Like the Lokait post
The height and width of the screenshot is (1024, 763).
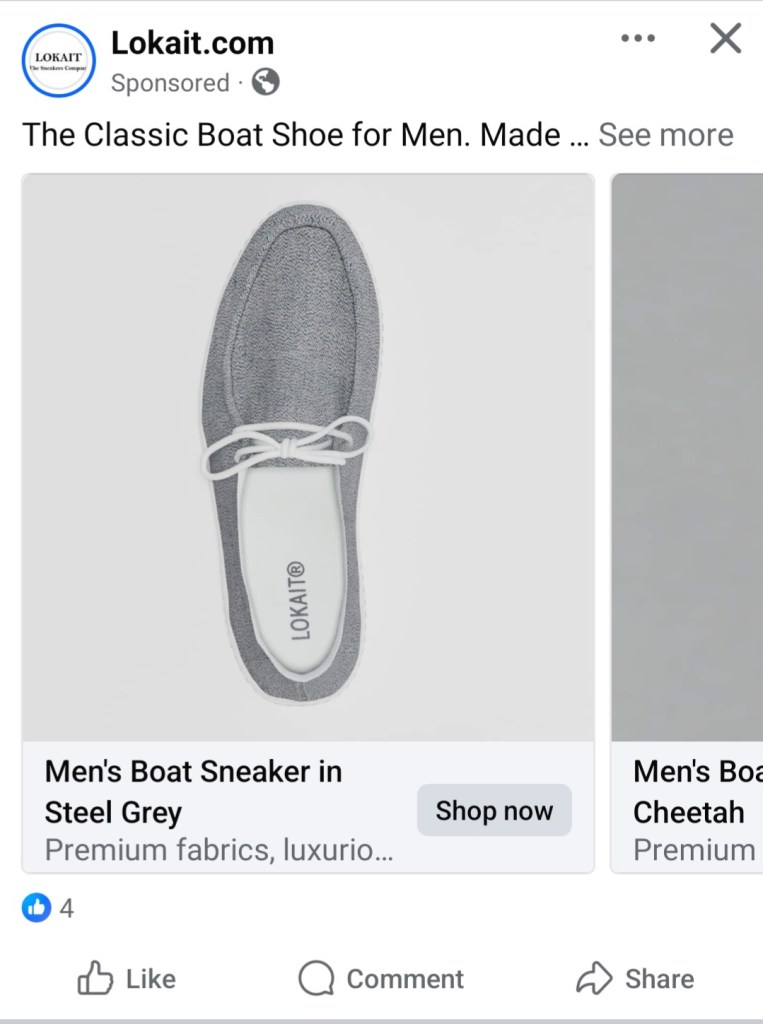[x=127, y=978]
